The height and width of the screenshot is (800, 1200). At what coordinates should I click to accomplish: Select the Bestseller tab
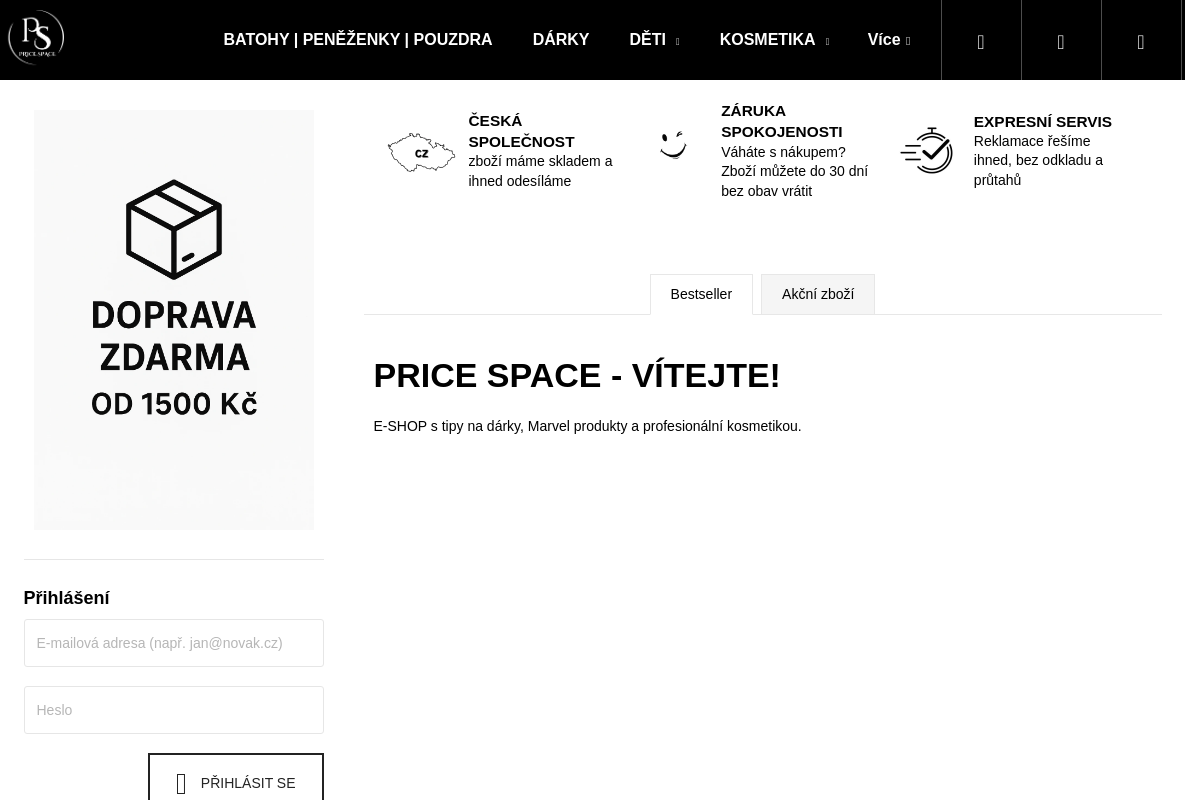click(x=701, y=294)
